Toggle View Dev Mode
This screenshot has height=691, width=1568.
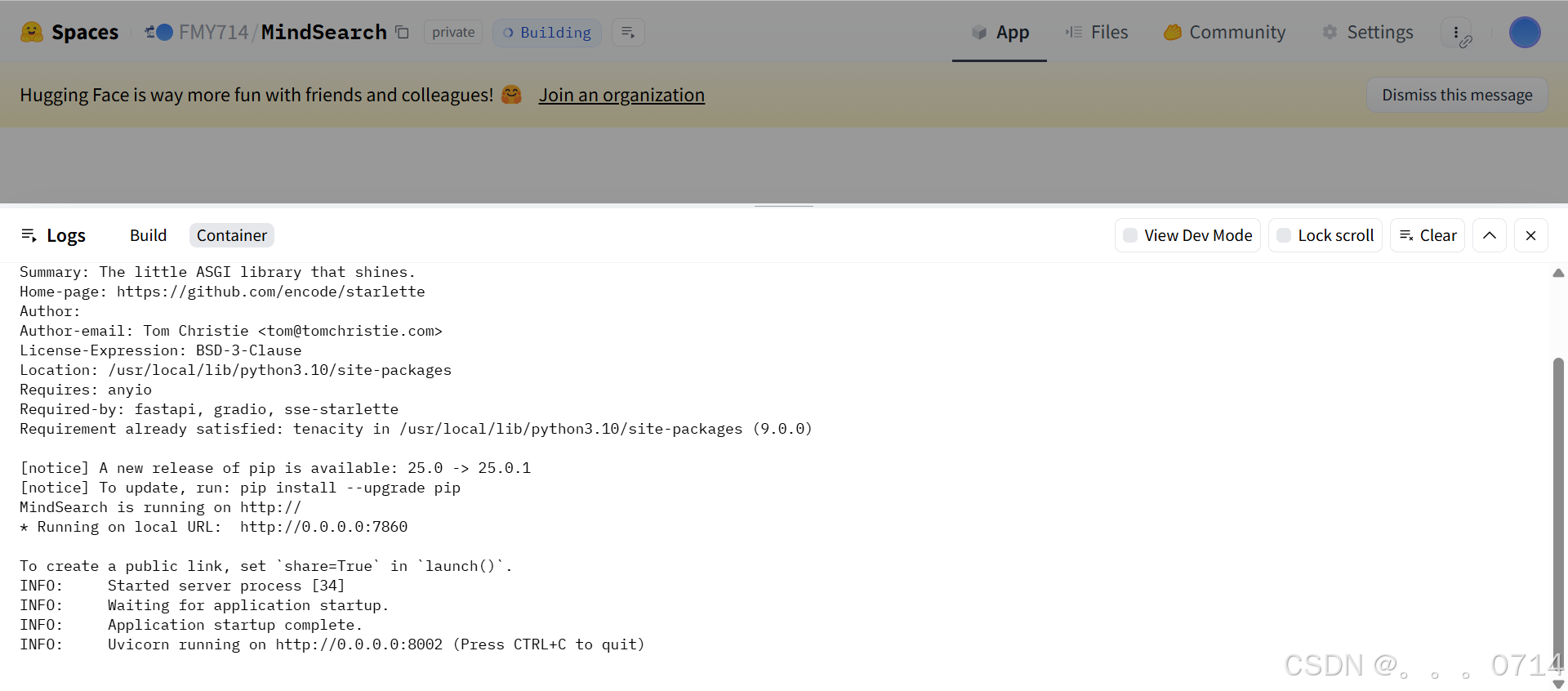point(1187,235)
